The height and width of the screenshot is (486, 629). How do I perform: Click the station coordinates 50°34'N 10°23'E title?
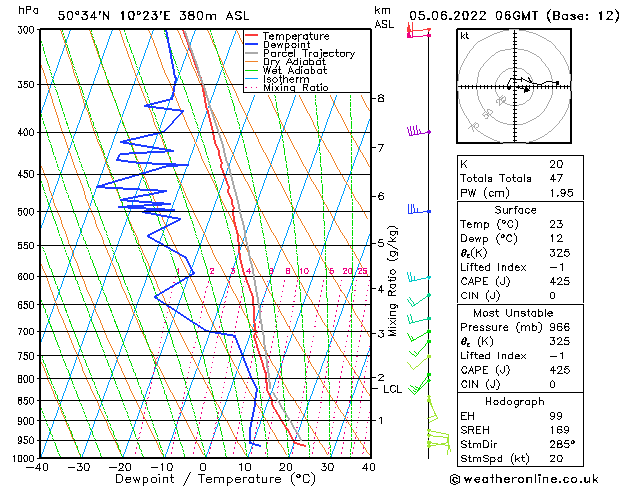(x=114, y=16)
